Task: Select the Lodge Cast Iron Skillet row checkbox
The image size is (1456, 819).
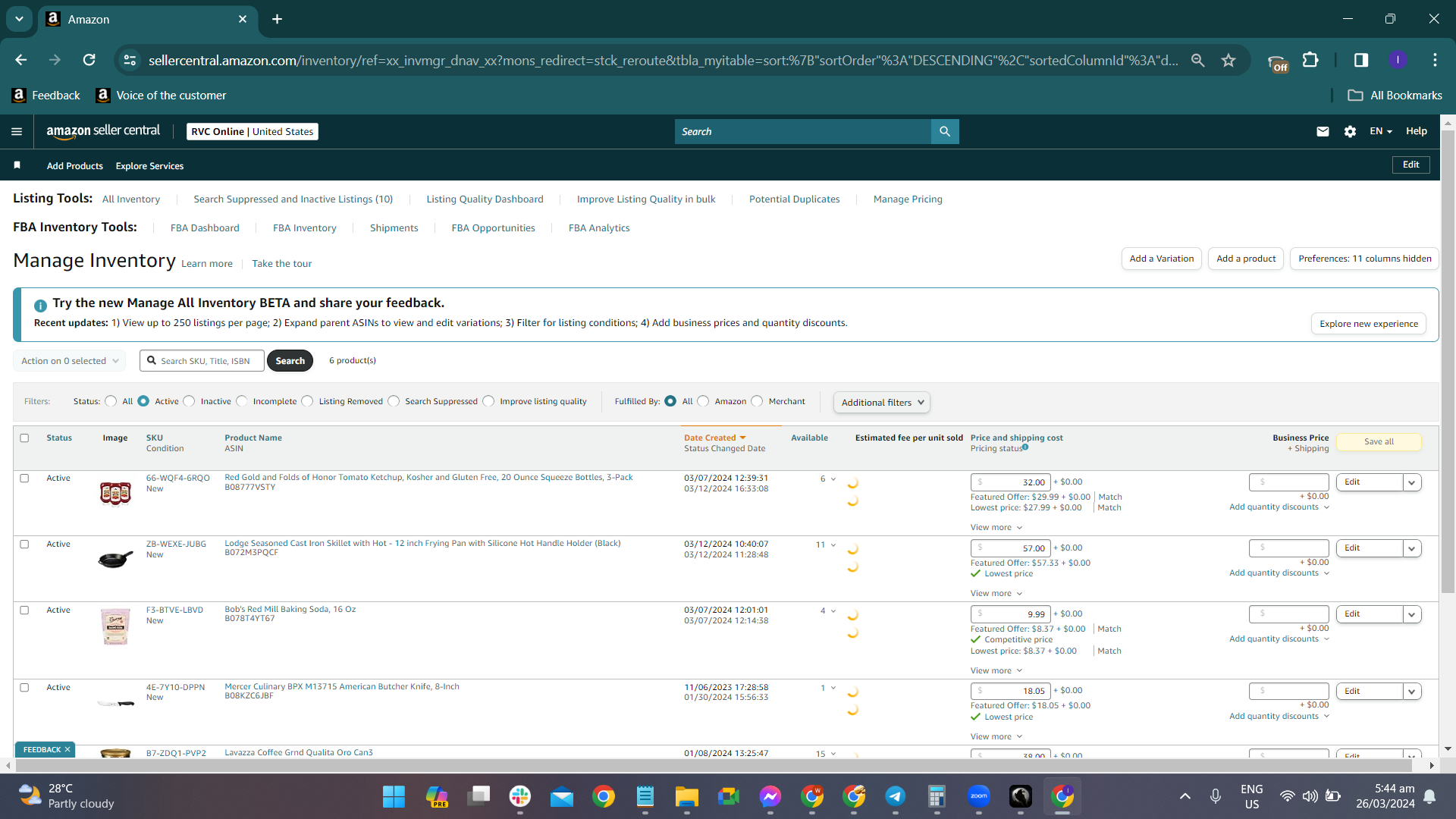Action: 24,544
